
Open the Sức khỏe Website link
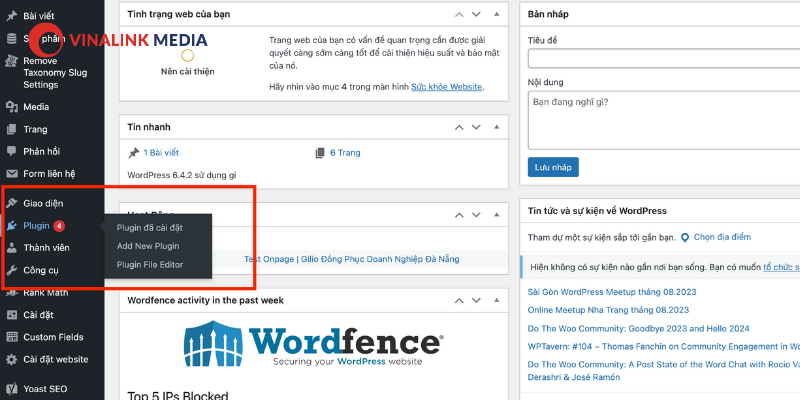(x=446, y=87)
